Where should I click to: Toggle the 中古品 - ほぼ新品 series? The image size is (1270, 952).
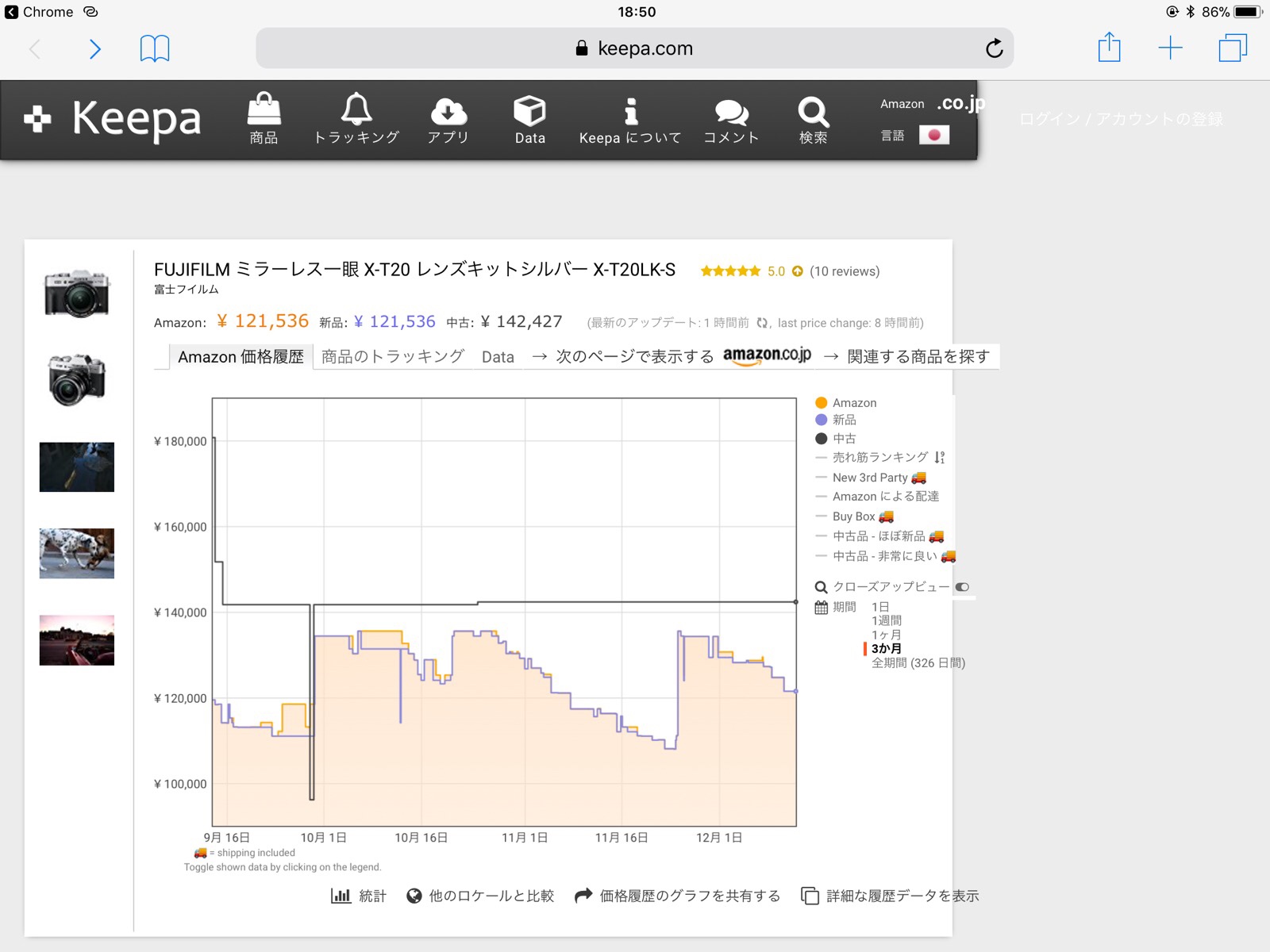(879, 536)
